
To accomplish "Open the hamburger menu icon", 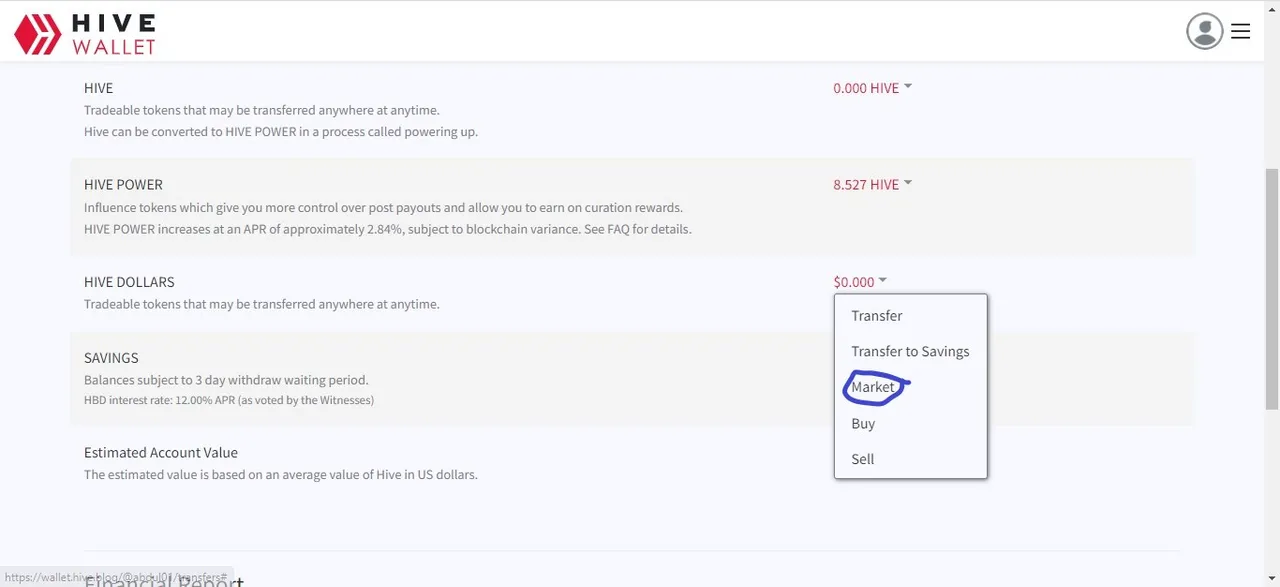I will click(x=1241, y=31).
